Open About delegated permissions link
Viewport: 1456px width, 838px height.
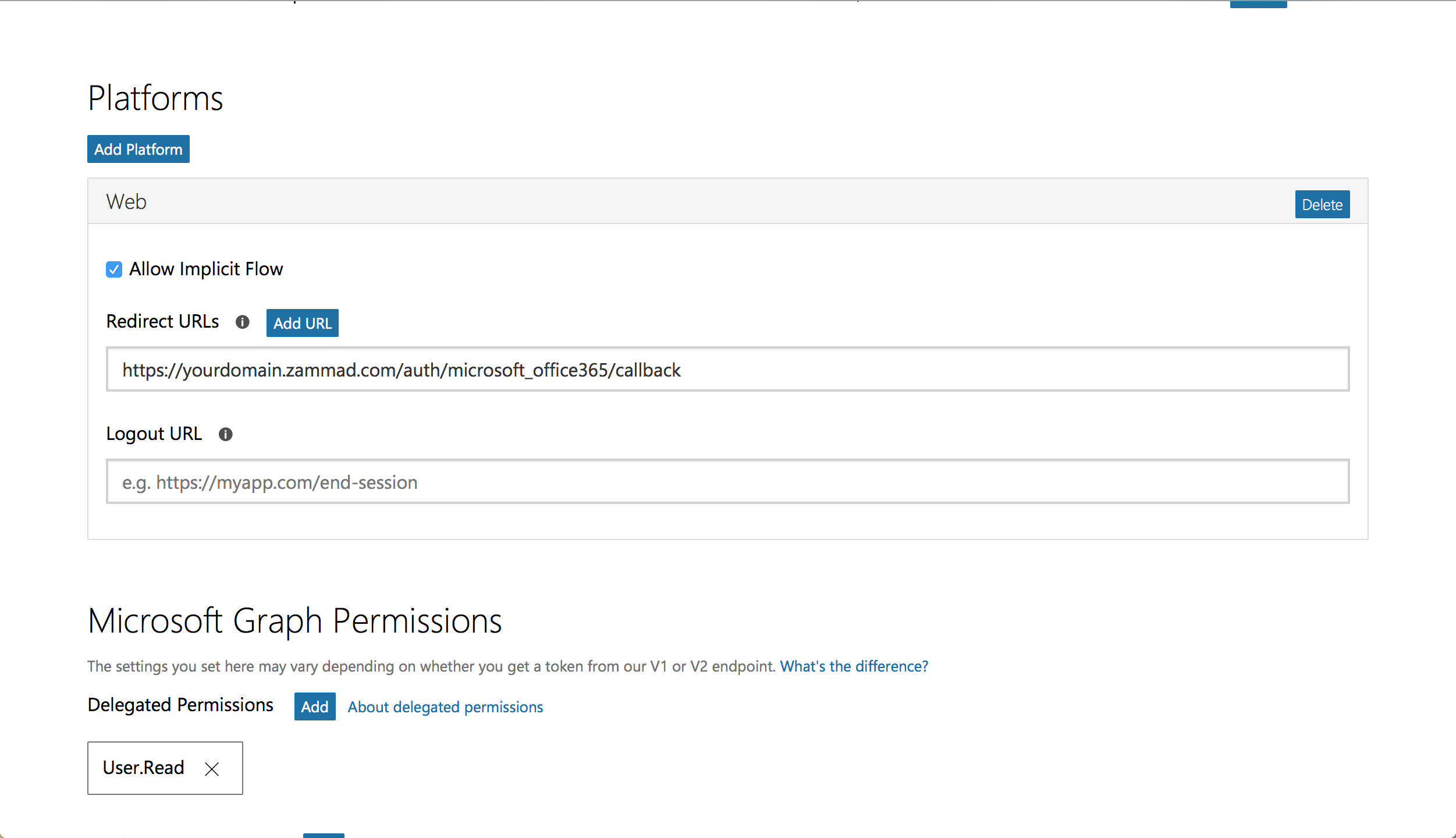coord(445,706)
